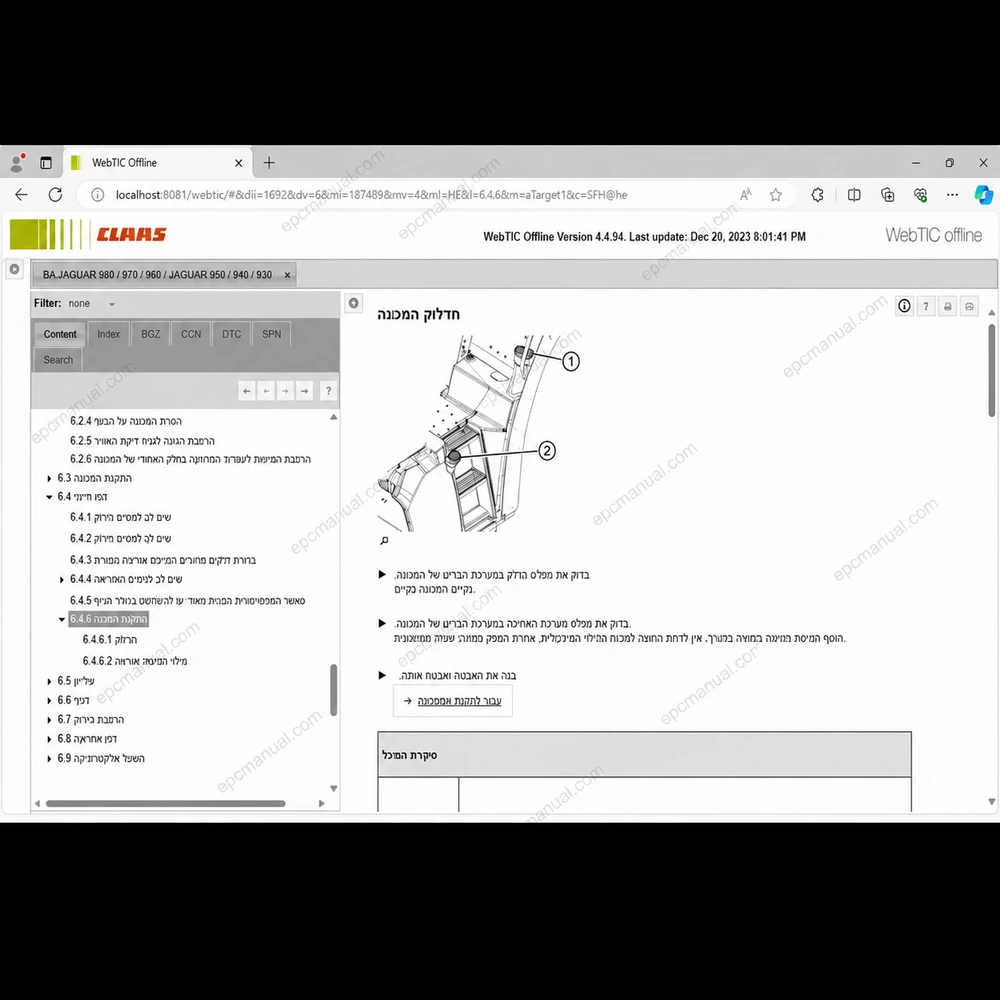Click the third arrow, pointing right, in the tree toolbar

tap(285, 391)
